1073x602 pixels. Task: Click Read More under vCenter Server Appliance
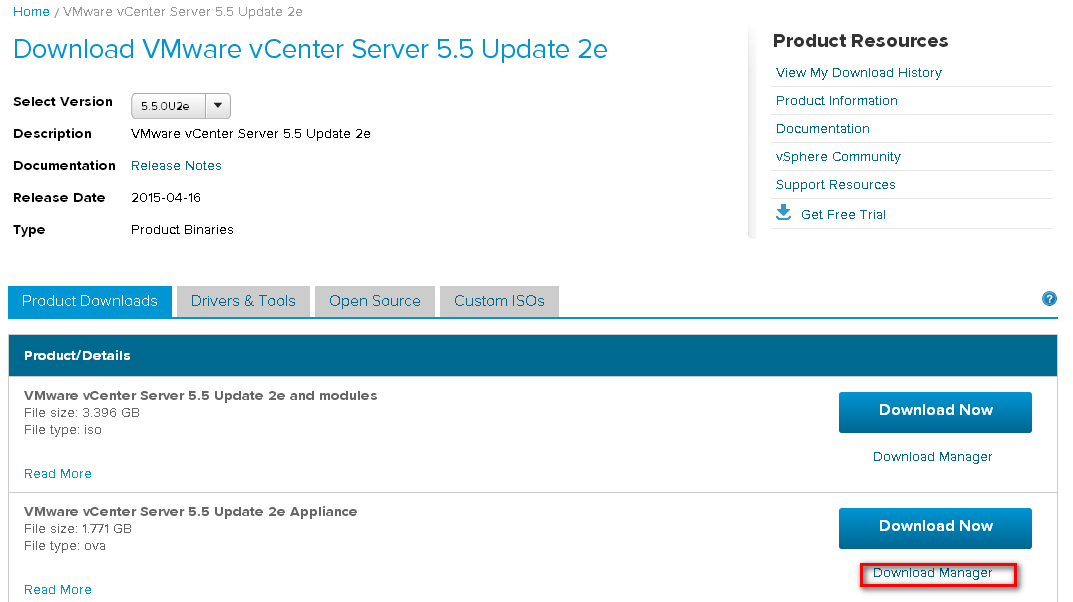click(57, 590)
